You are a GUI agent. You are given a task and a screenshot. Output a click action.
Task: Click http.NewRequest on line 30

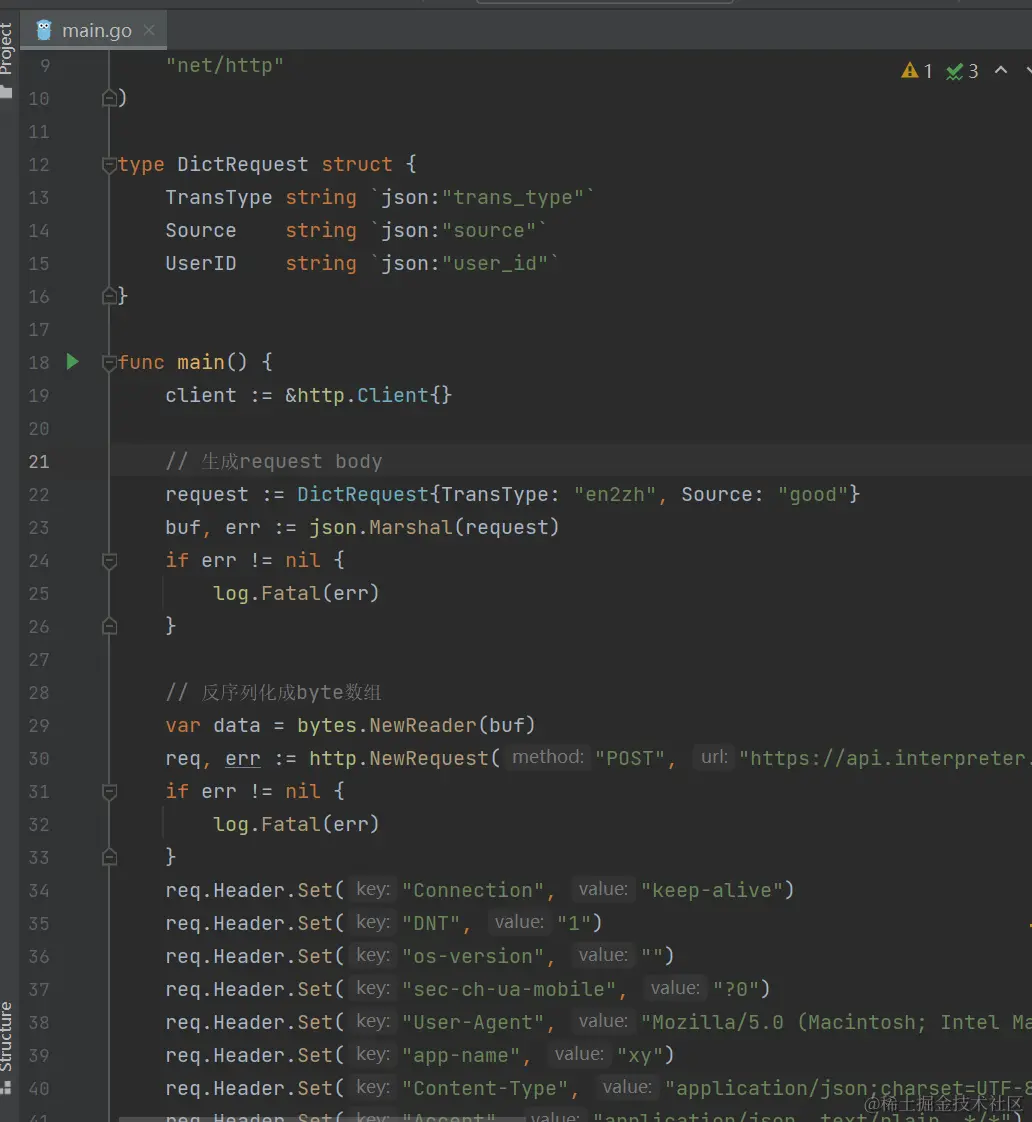pos(399,758)
